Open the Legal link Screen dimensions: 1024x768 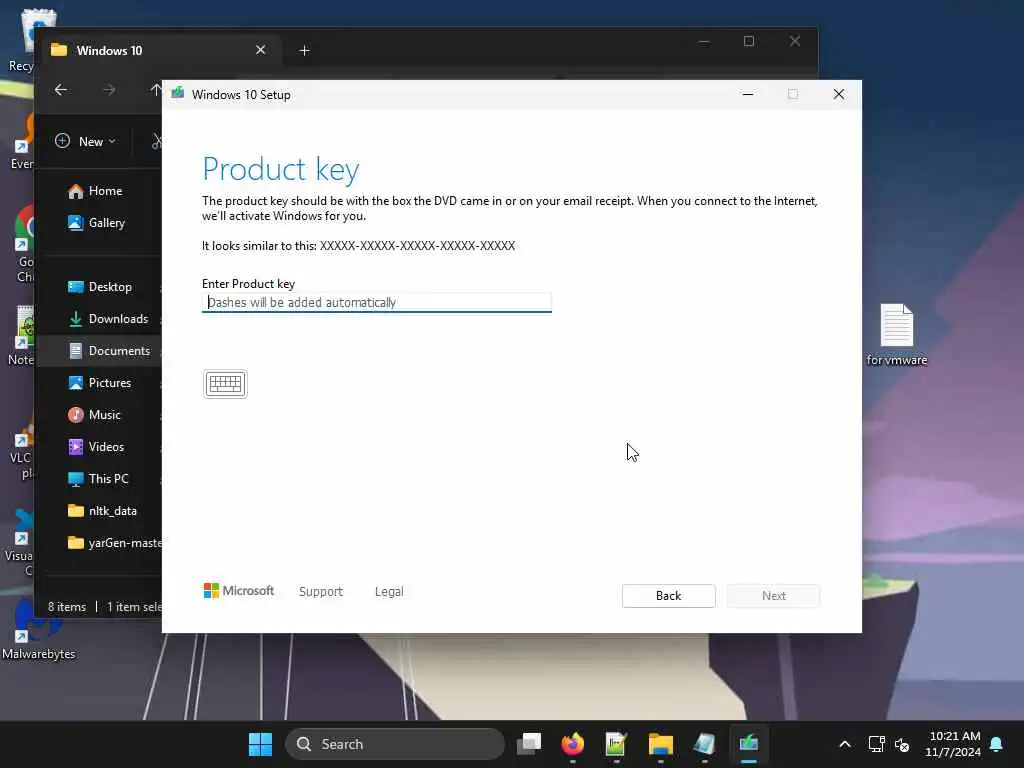point(389,592)
